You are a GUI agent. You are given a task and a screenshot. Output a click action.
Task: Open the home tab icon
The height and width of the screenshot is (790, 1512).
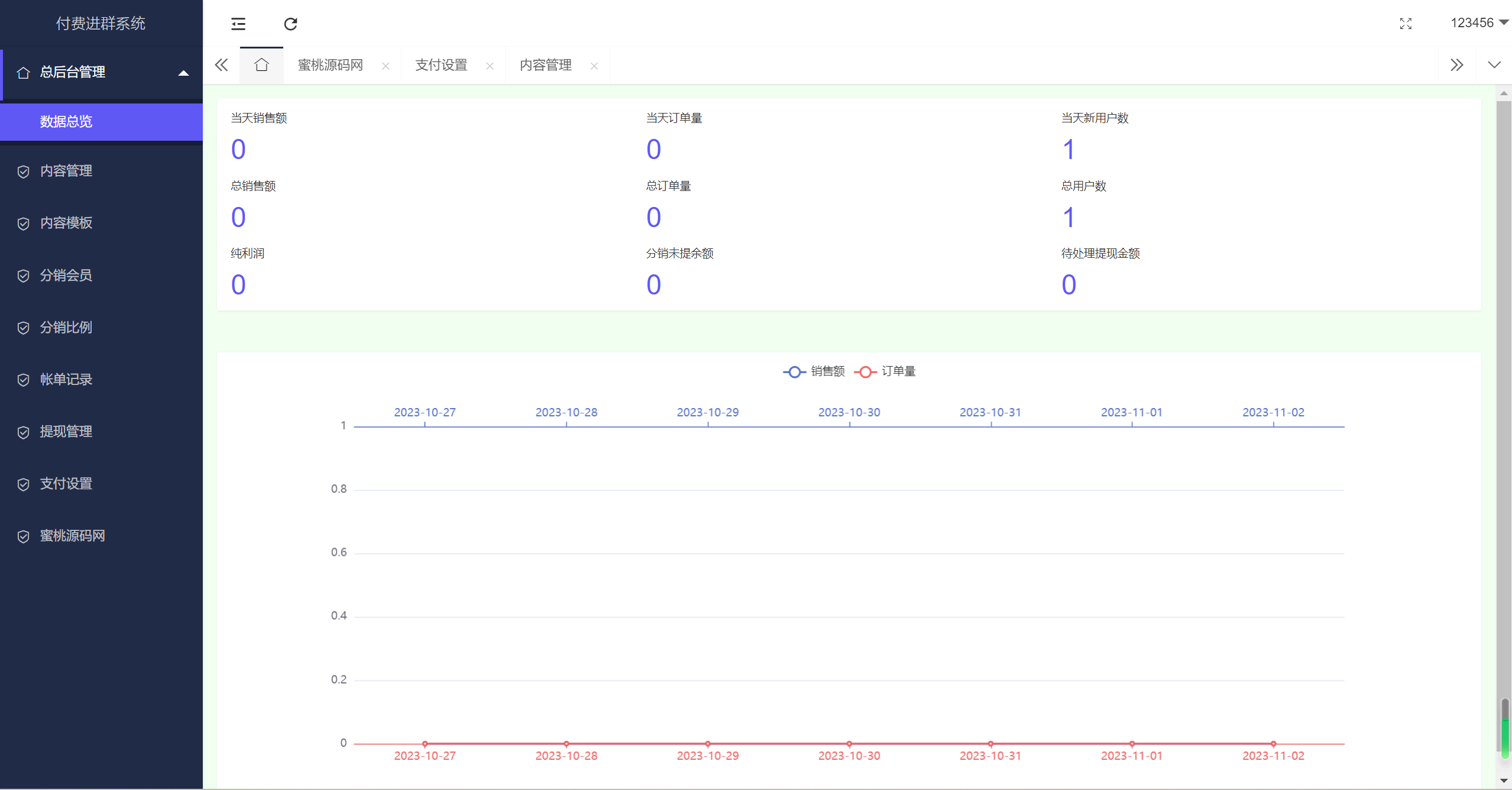click(x=261, y=65)
